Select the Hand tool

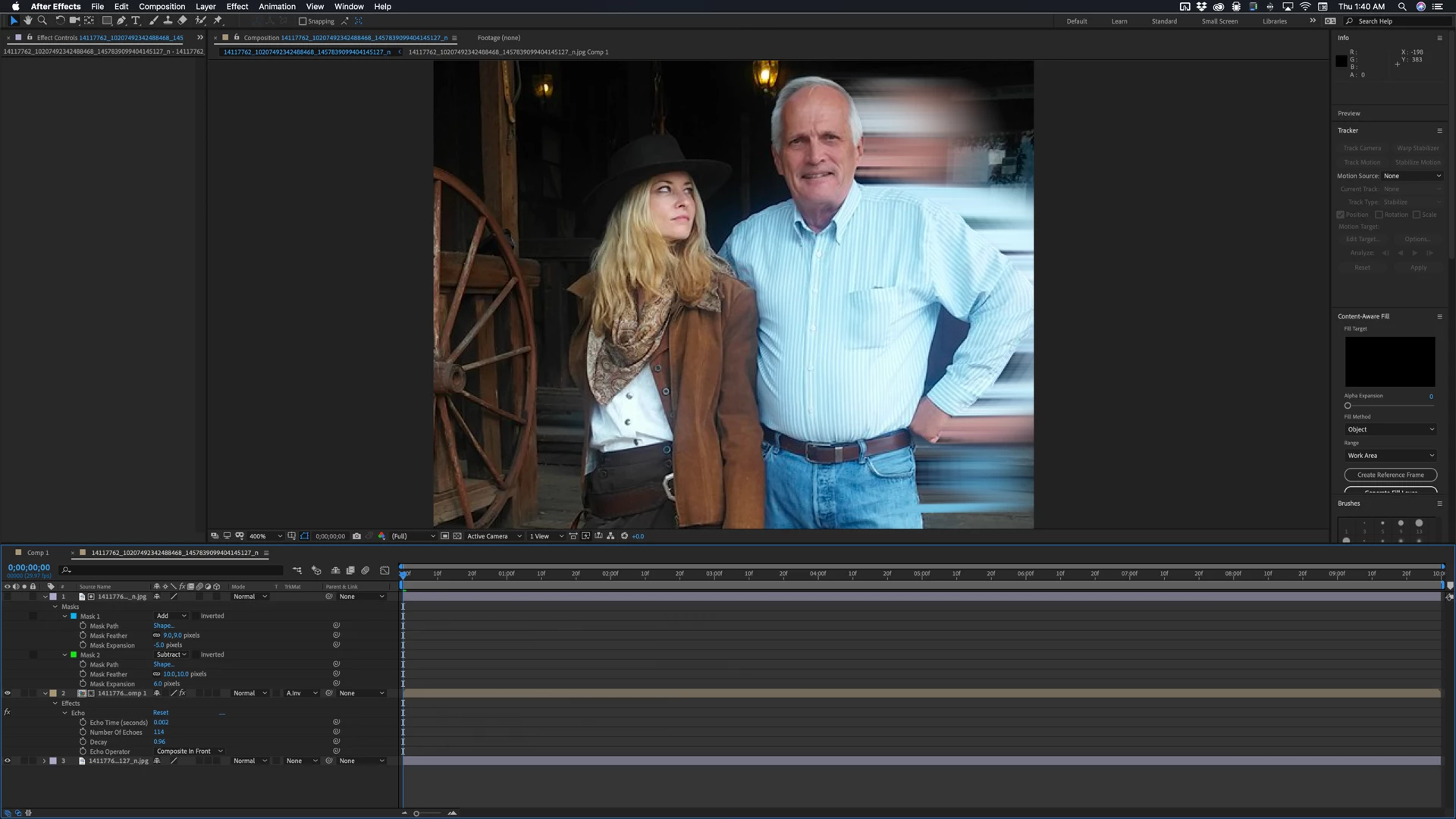point(28,20)
